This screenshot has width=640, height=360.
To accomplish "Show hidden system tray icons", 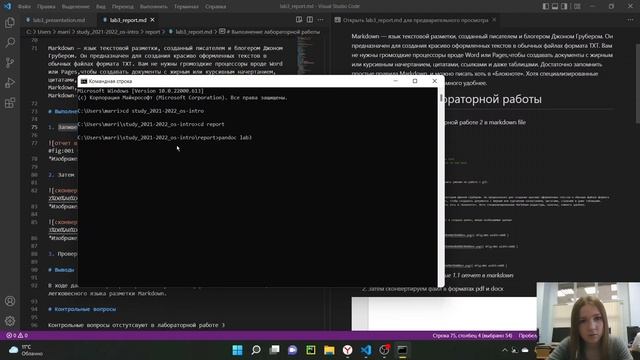I will 504,350.
